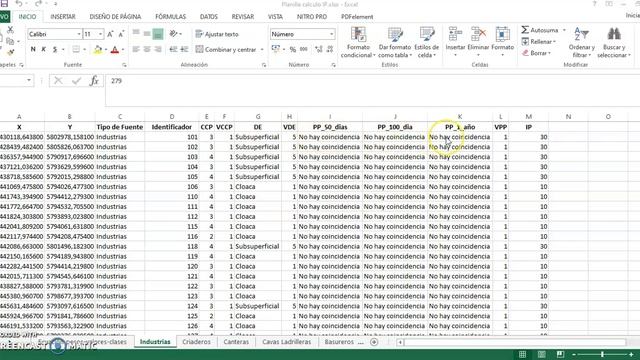Screen dimensions: 640x360
Task: Click the Cut scissors icon
Action: click(10, 31)
